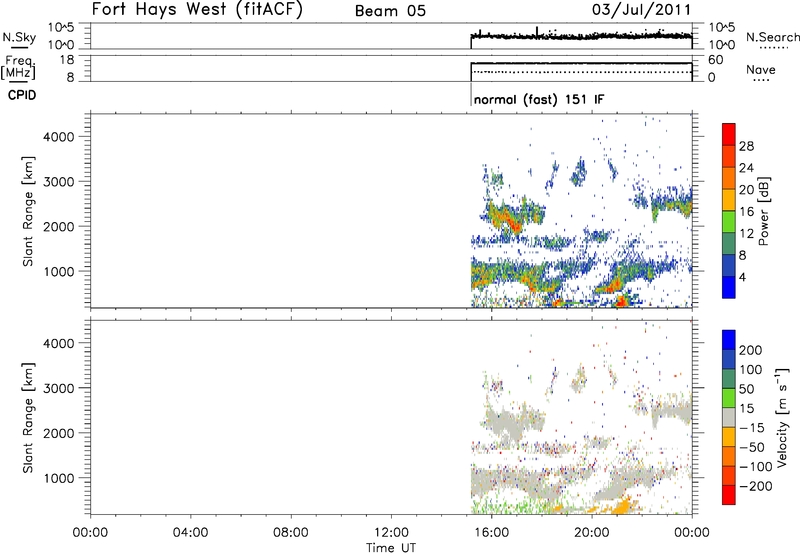This screenshot has width=800, height=554.
Task: Click the 'Velocity [m s-1]' colorbar label
Action: pyautogui.click(x=781, y=417)
